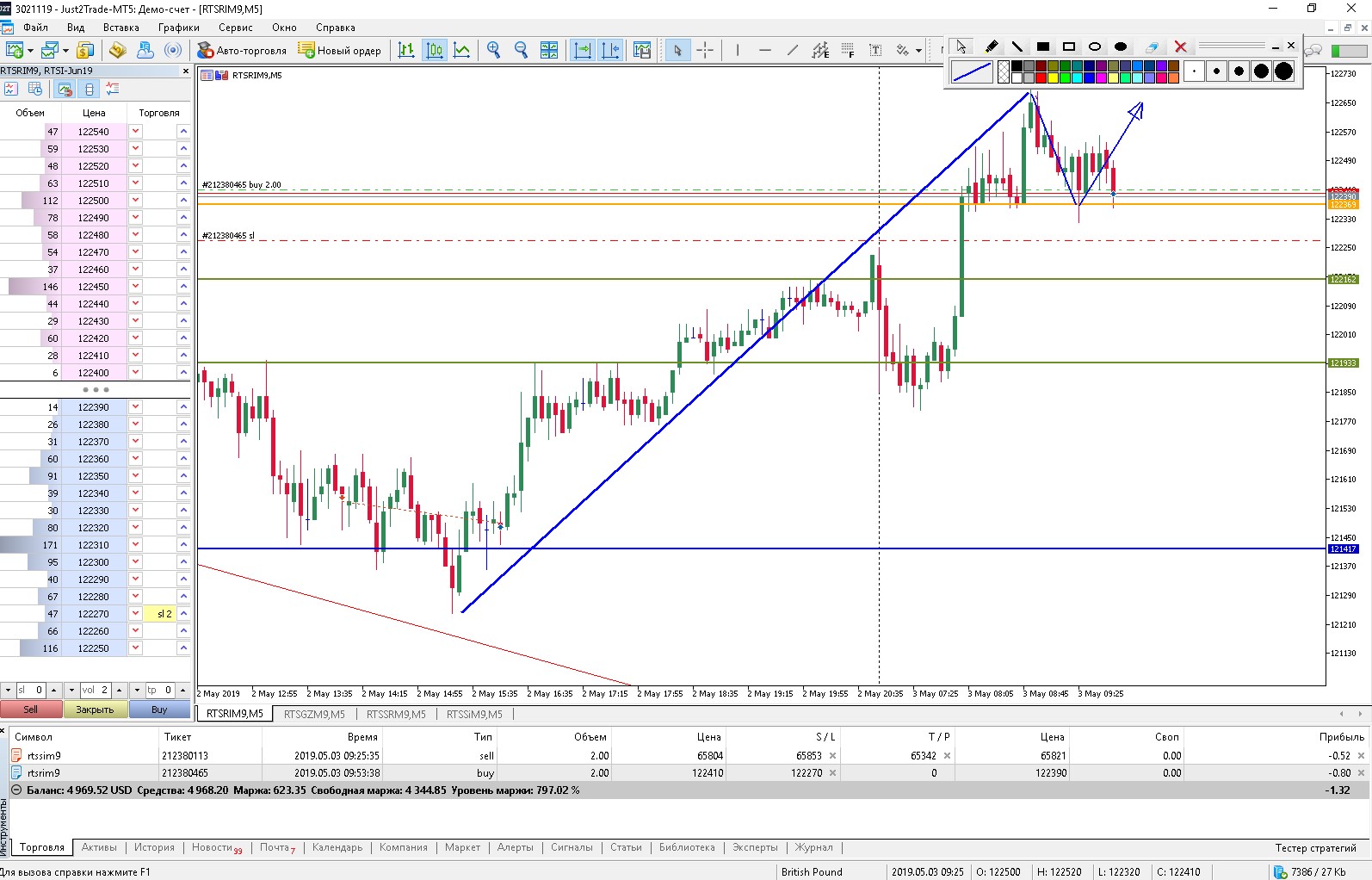This screenshot has width=1372, height=880.
Task: Select the line tool in drawing palette
Action: pyautogui.click(x=1017, y=46)
